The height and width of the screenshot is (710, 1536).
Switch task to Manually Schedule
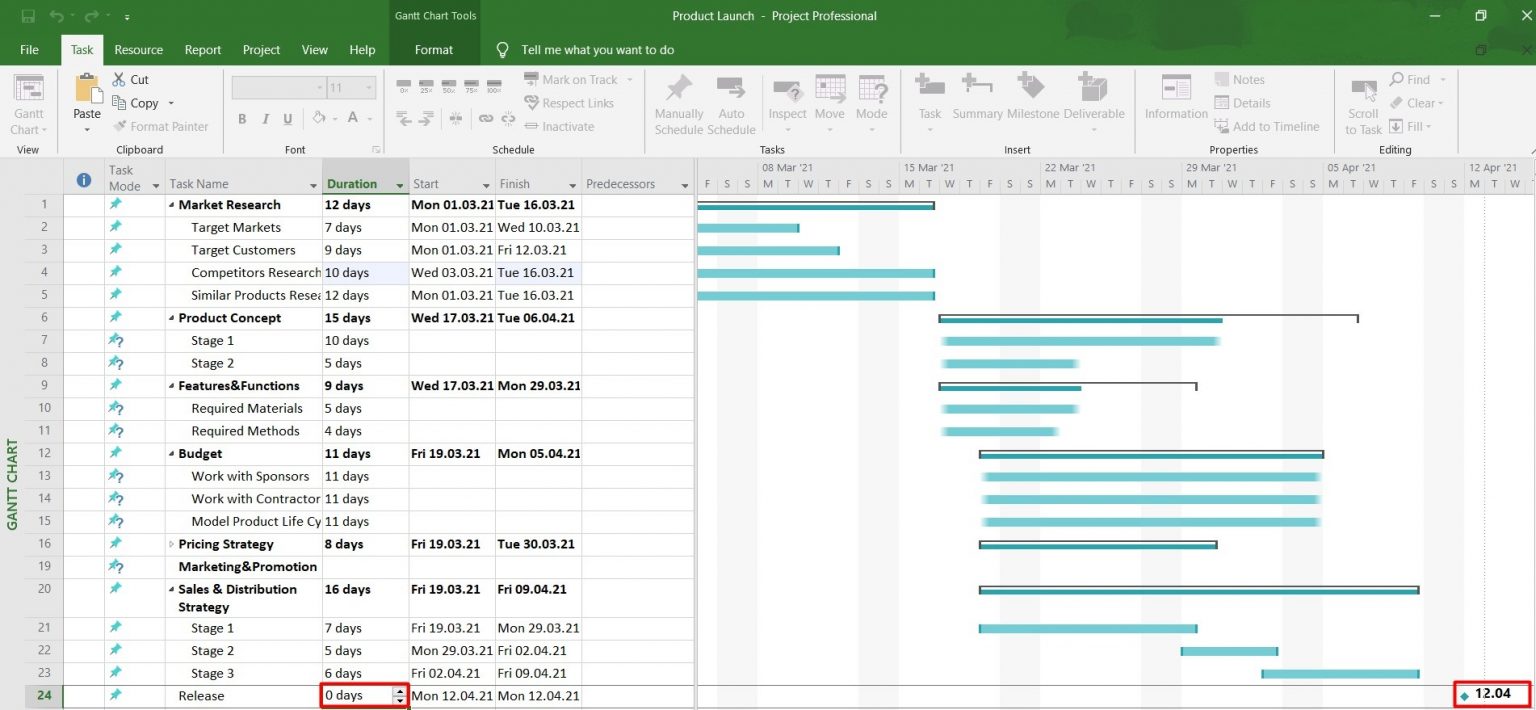pyautogui.click(x=678, y=100)
